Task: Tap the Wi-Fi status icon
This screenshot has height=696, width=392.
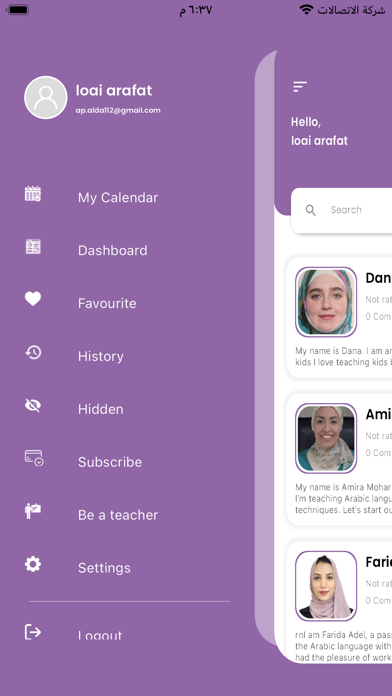Action: 306,10
